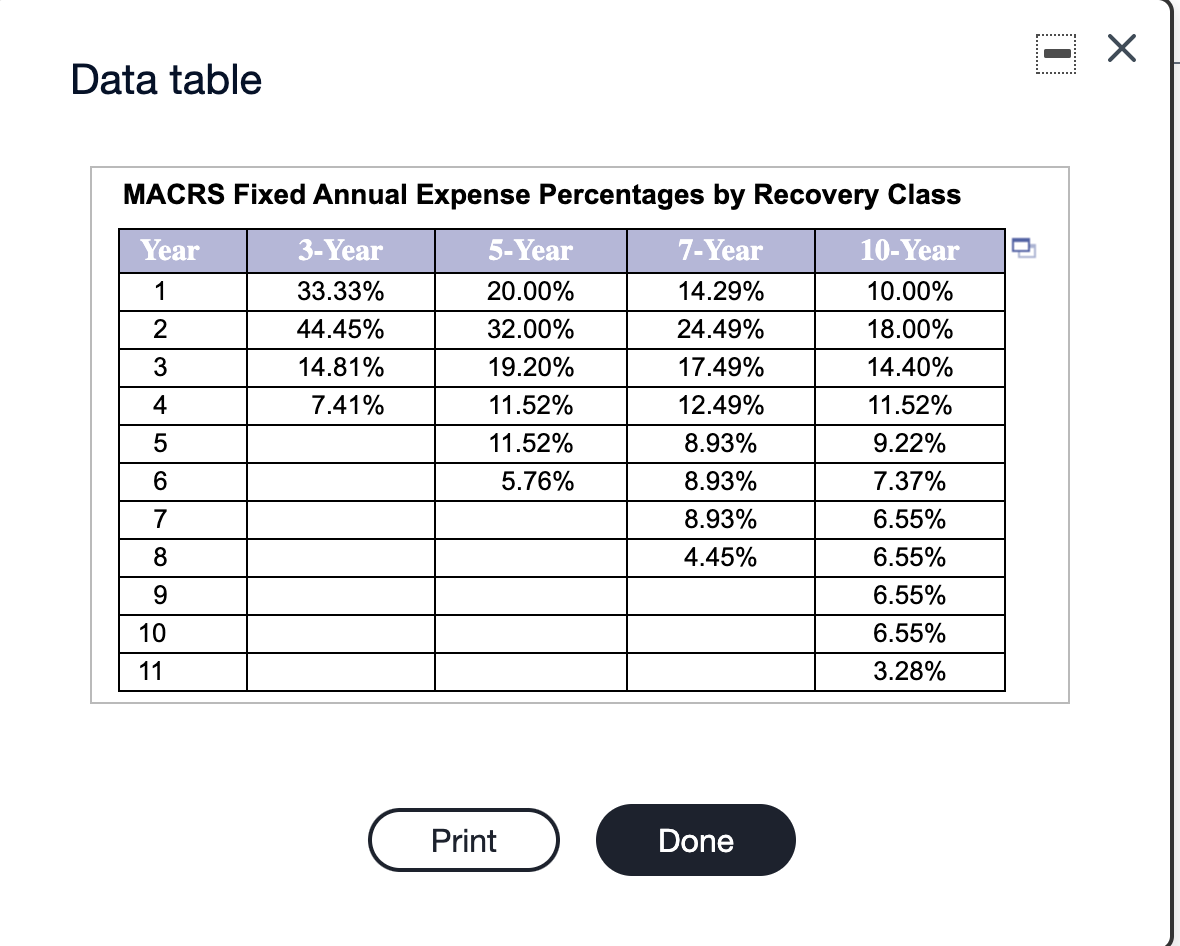Click the dashed minimize icon near top right
Image resolution: width=1180 pixels, height=946 pixels.
[1057, 52]
